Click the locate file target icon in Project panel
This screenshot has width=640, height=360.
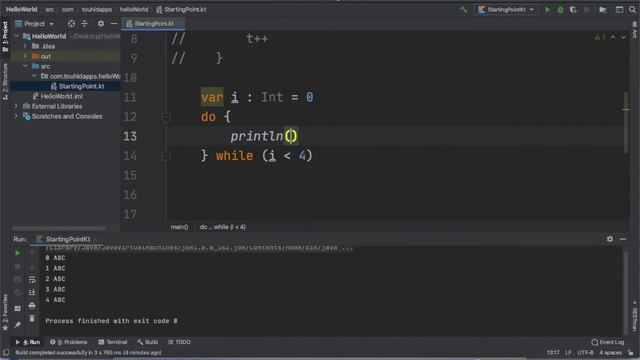[71, 24]
